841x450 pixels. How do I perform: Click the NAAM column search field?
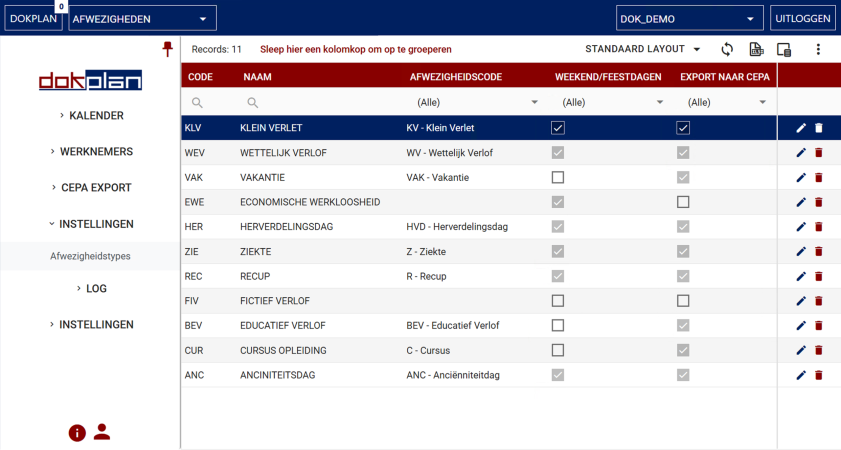click(320, 102)
